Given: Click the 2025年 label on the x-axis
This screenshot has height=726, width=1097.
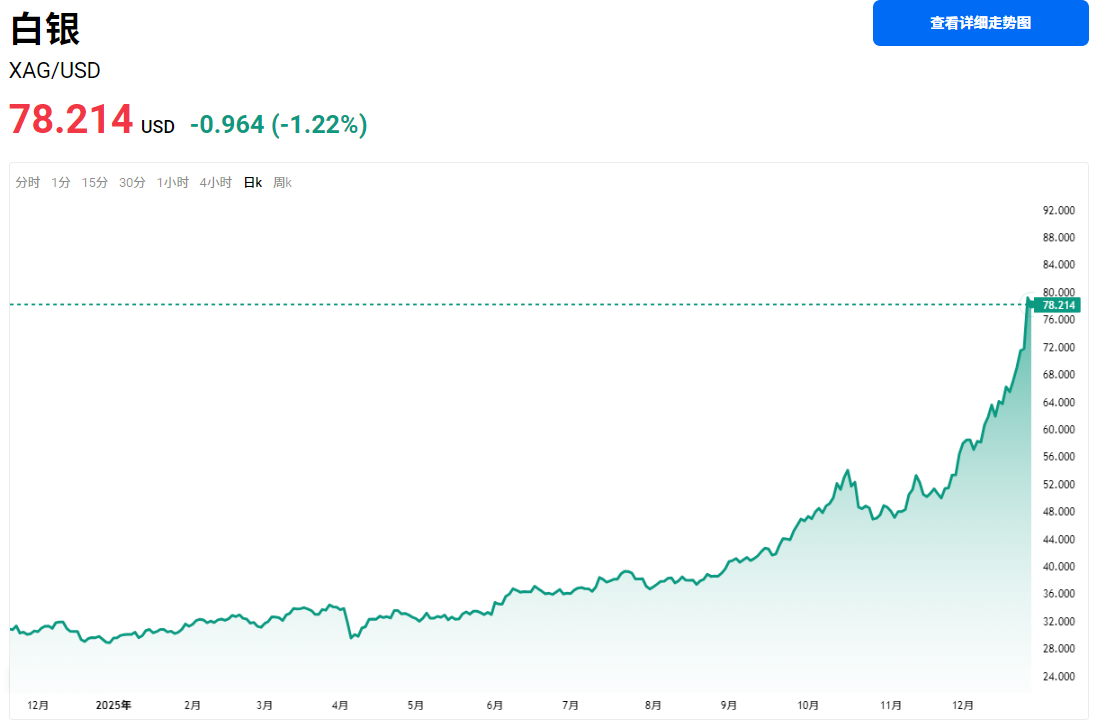Looking at the screenshot, I should (x=114, y=704).
